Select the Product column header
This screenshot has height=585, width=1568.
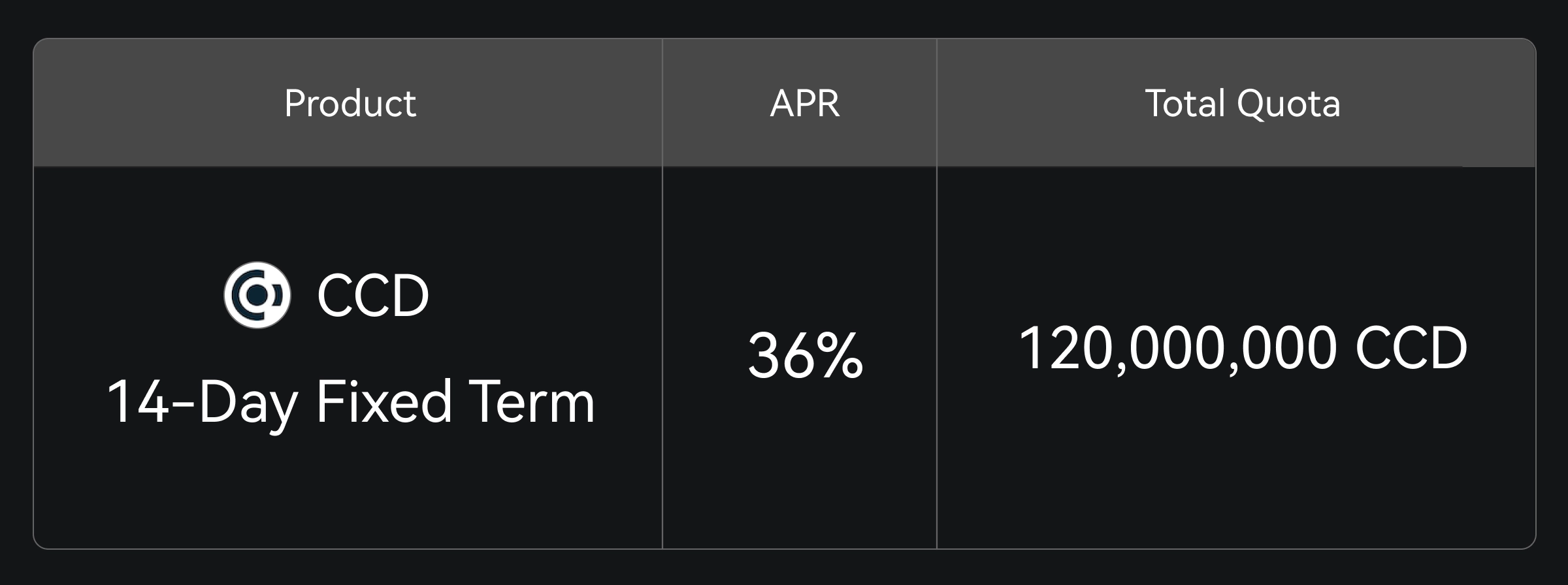tap(350, 103)
